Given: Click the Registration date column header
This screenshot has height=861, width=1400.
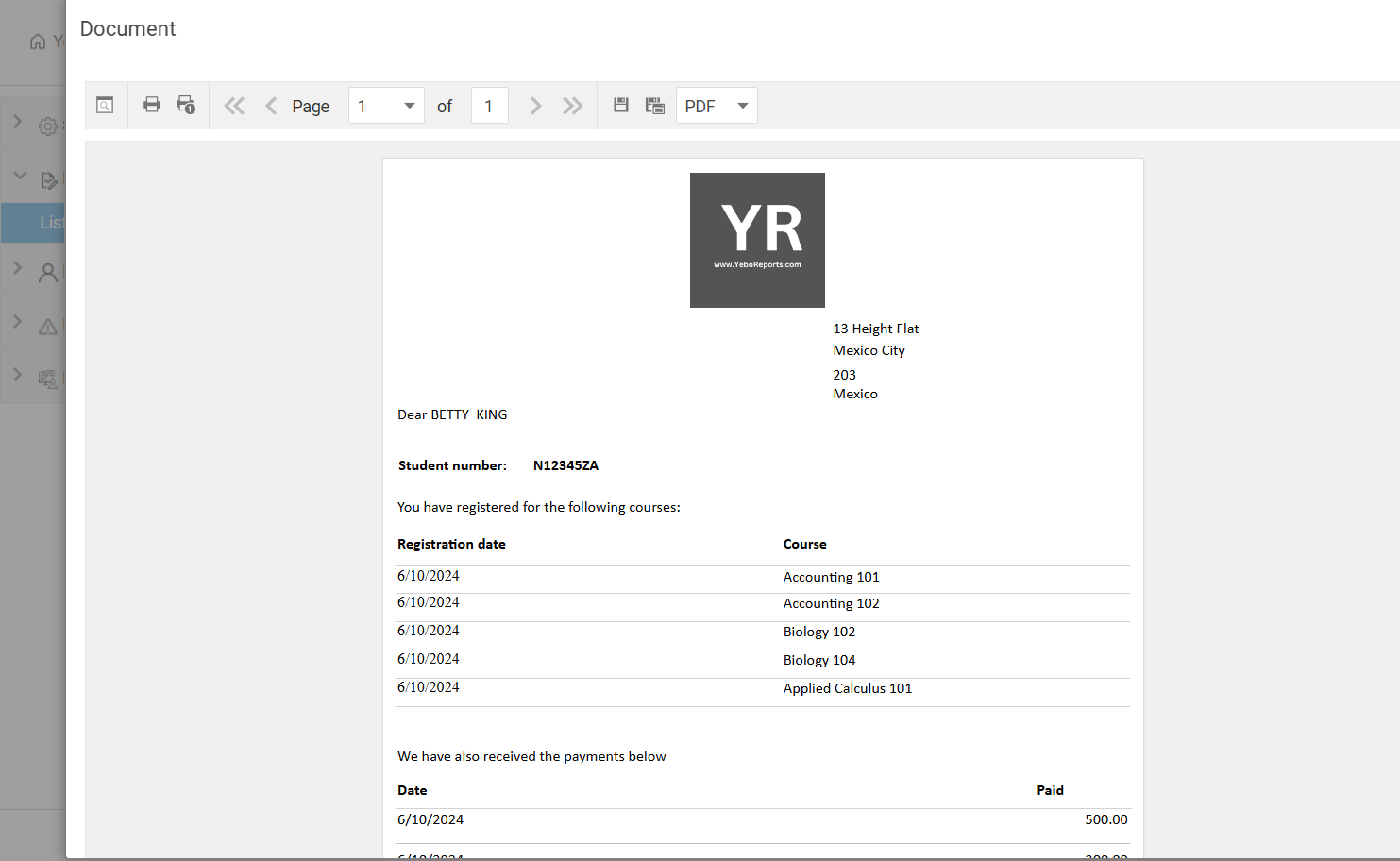Looking at the screenshot, I should pos(451,544).
